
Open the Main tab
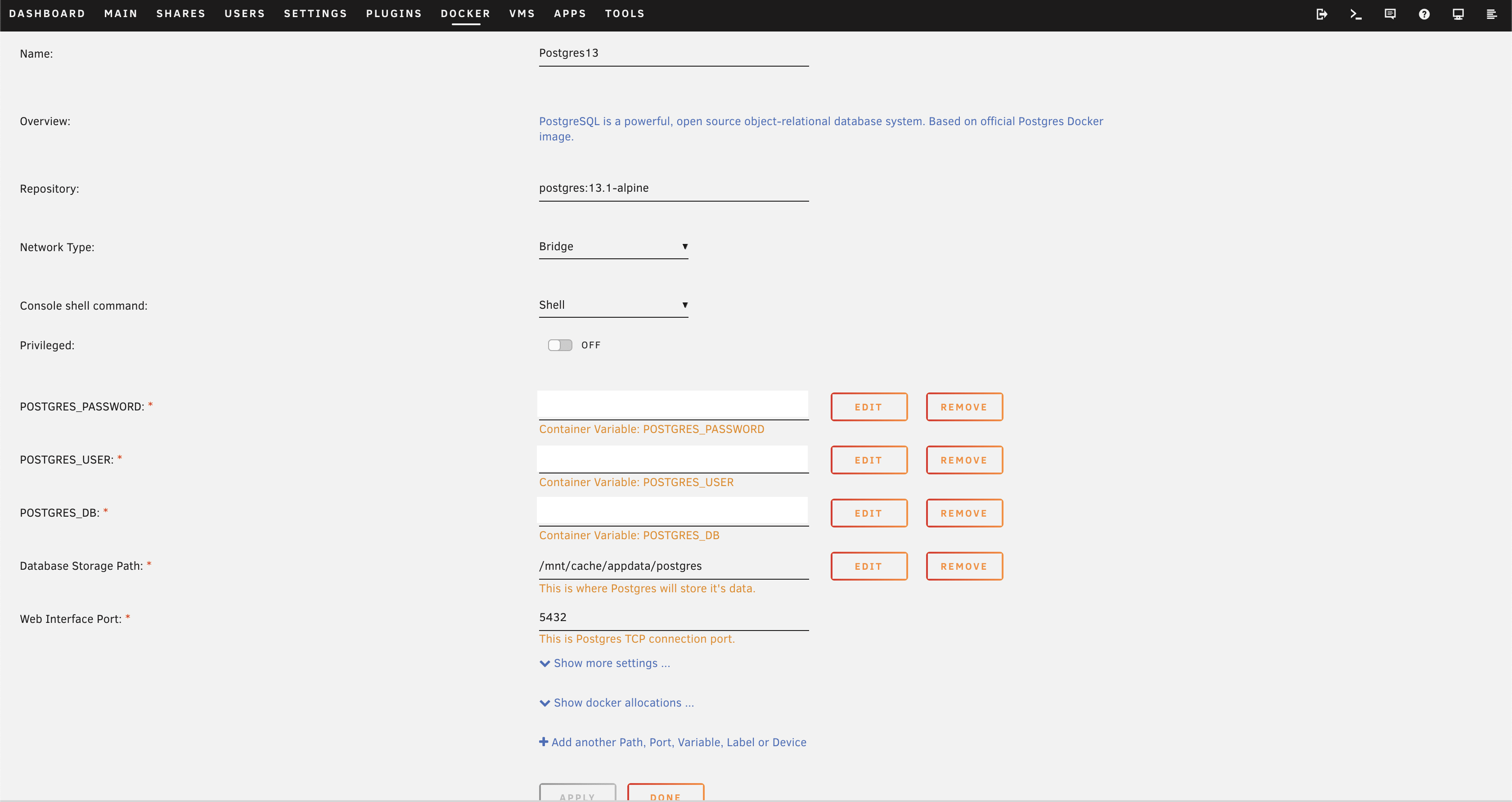[x=121, y=14]
